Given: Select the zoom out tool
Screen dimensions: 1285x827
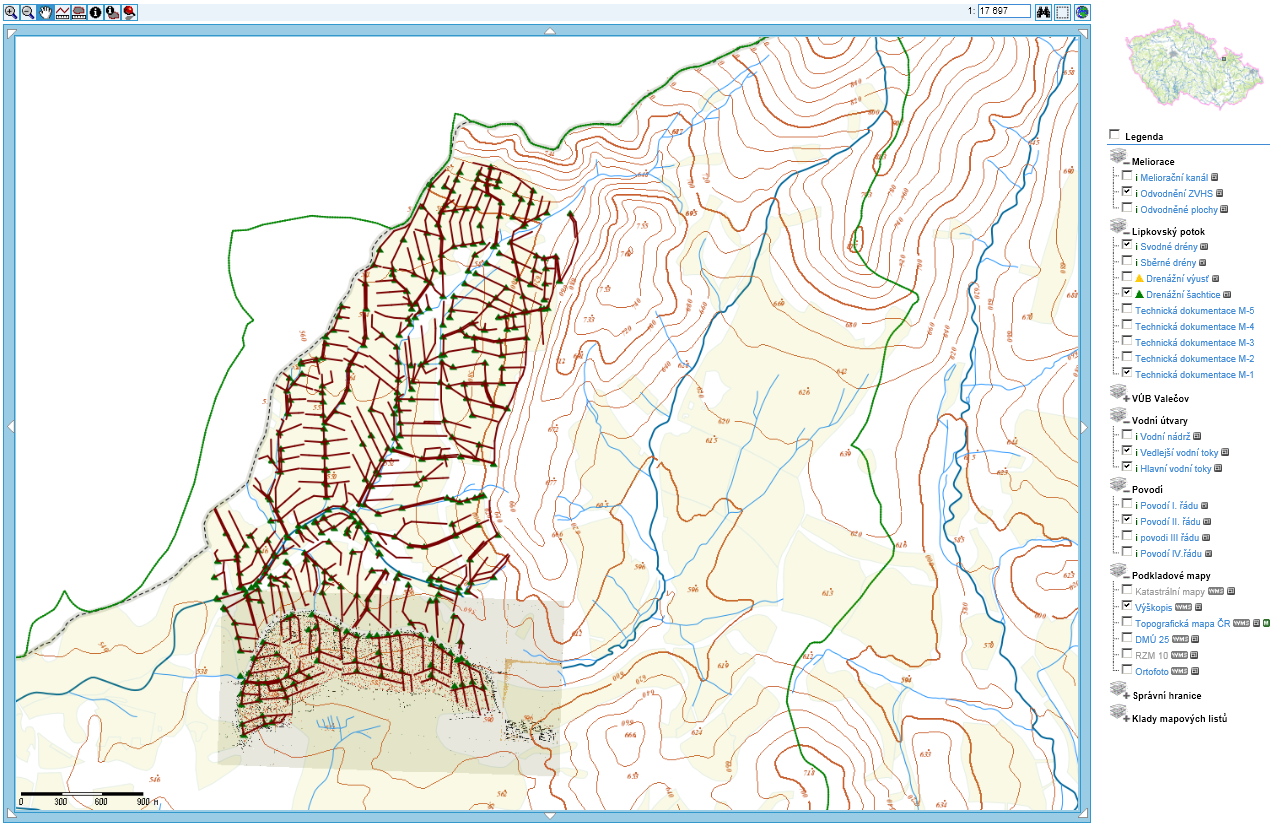Looking at the screenshot, I should [28, 12].
